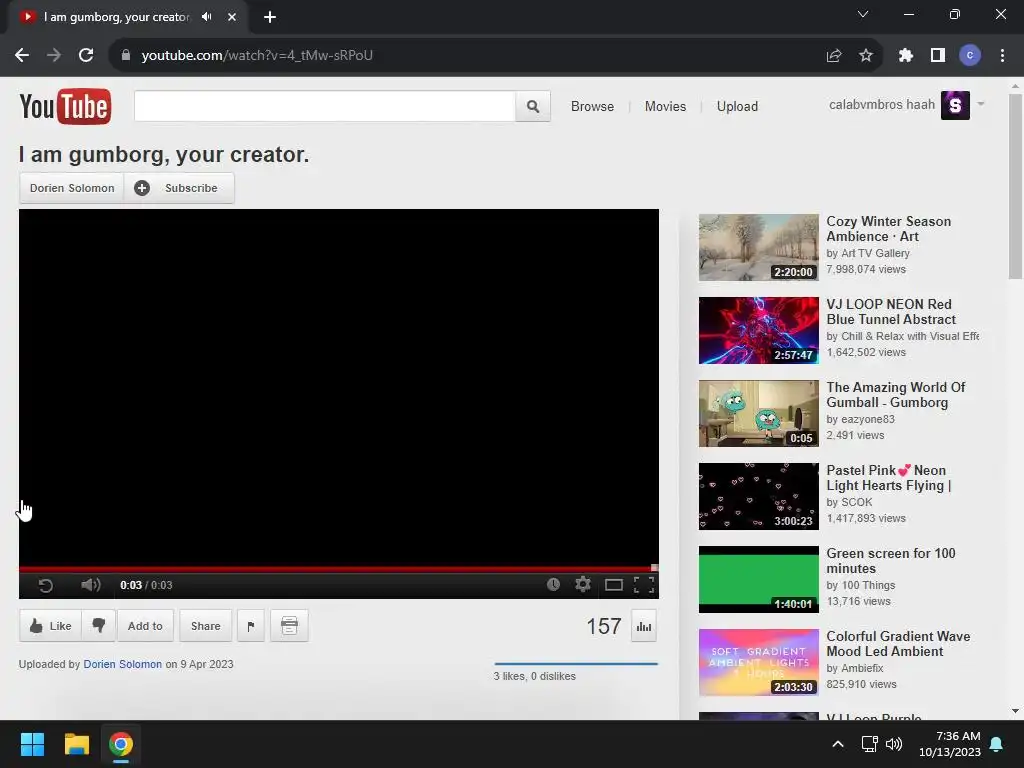This screenshot has width=1024, height=768.
Task: Click the search magnifier button
Action: click(533, 106)
